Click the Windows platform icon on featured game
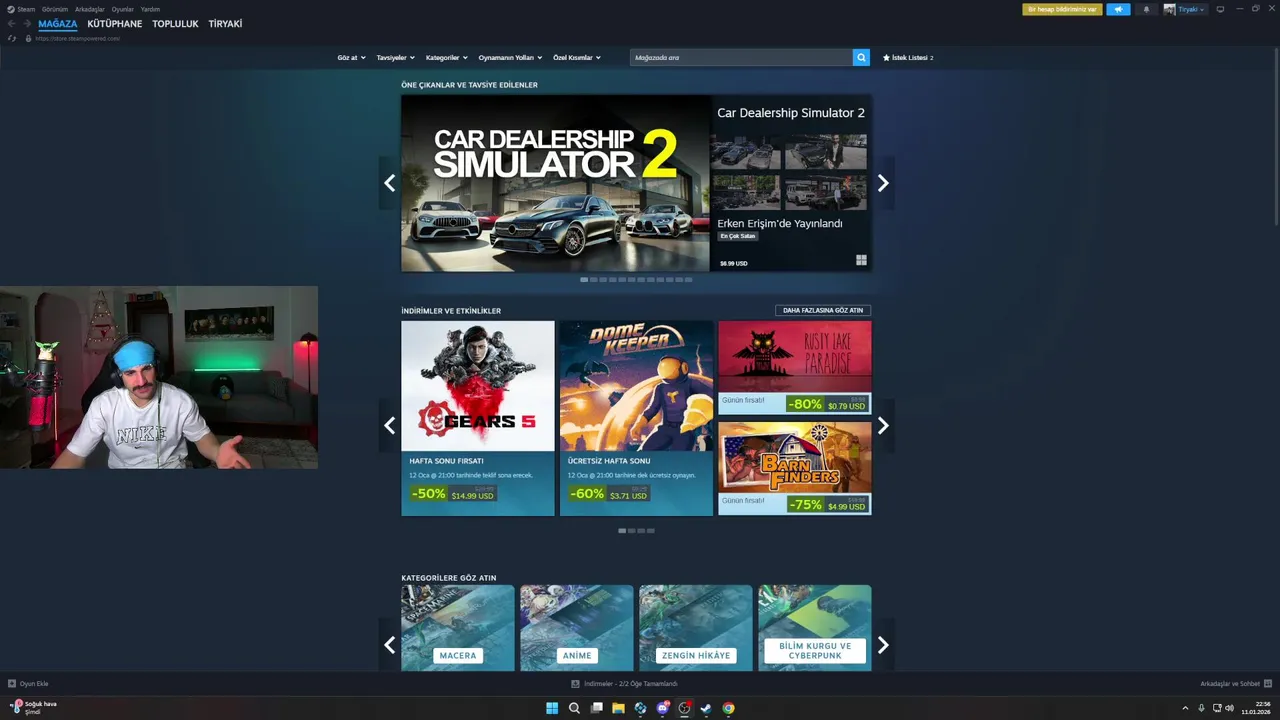 pos(861,260)
